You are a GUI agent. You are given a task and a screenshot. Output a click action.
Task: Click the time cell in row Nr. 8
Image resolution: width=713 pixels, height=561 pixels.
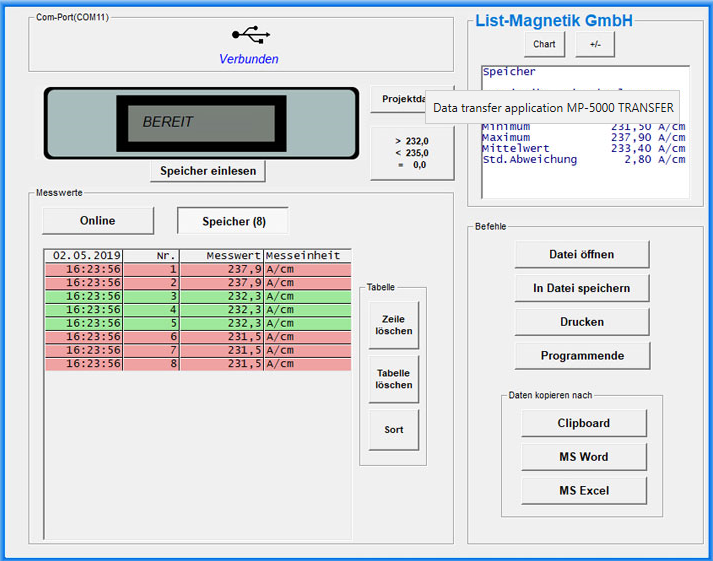pyautogui.click(x=84, y=364)
